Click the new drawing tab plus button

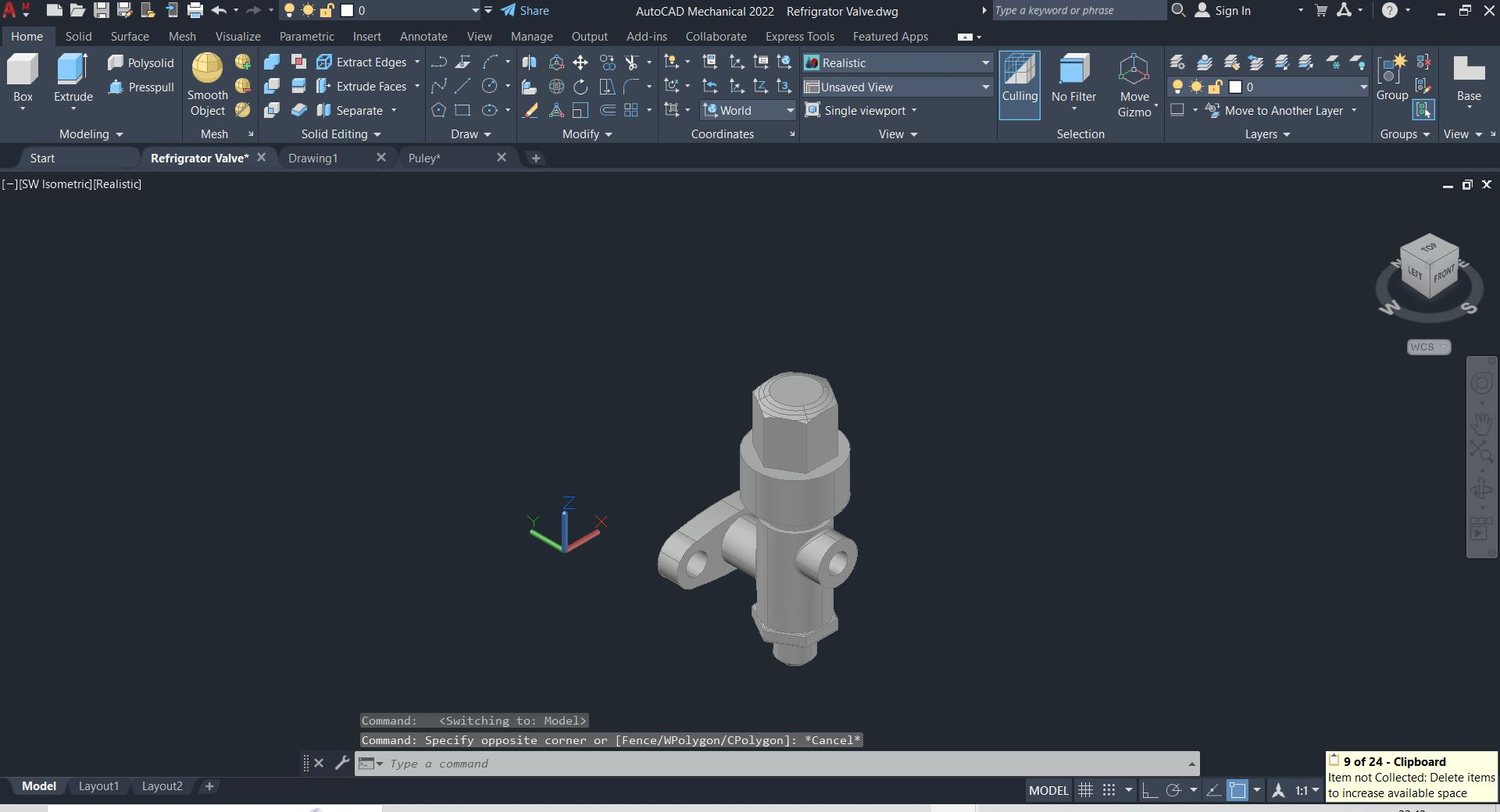[536, 158]
